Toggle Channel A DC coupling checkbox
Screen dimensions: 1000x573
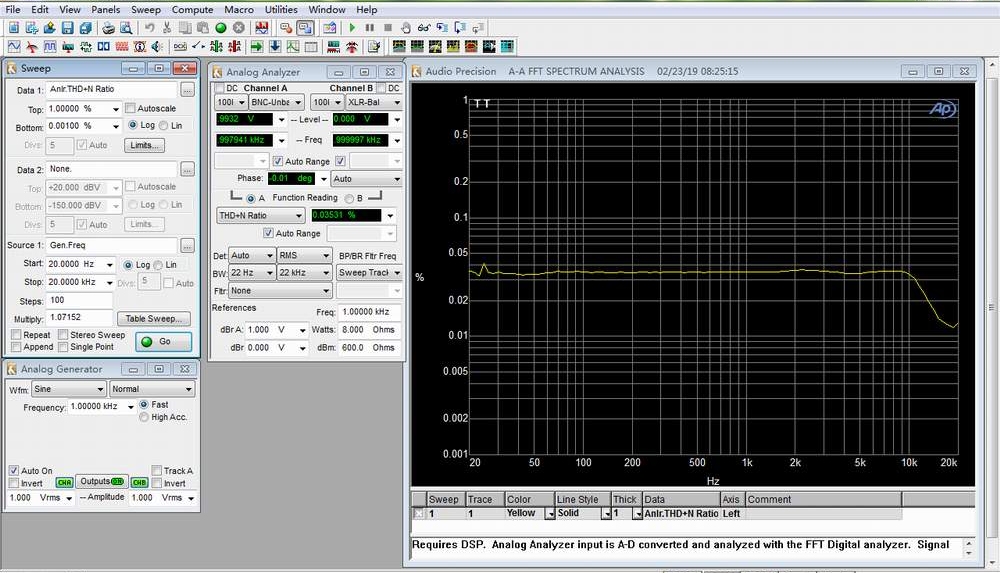[x=219, y=88]
